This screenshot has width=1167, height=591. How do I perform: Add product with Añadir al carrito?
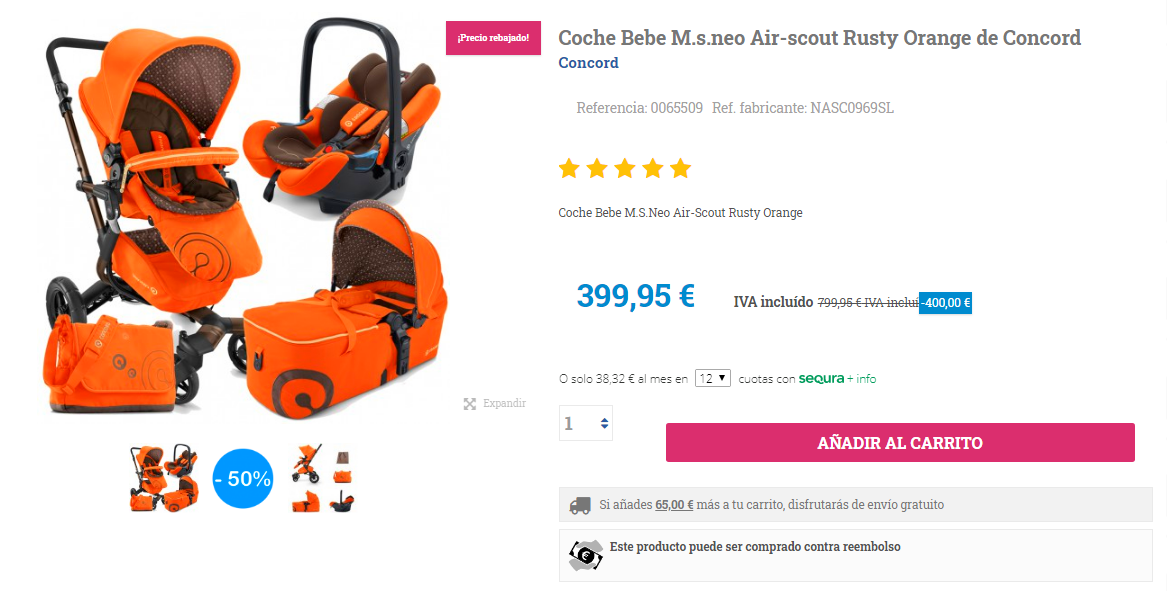pyautogui.click(x=900, y=443)
